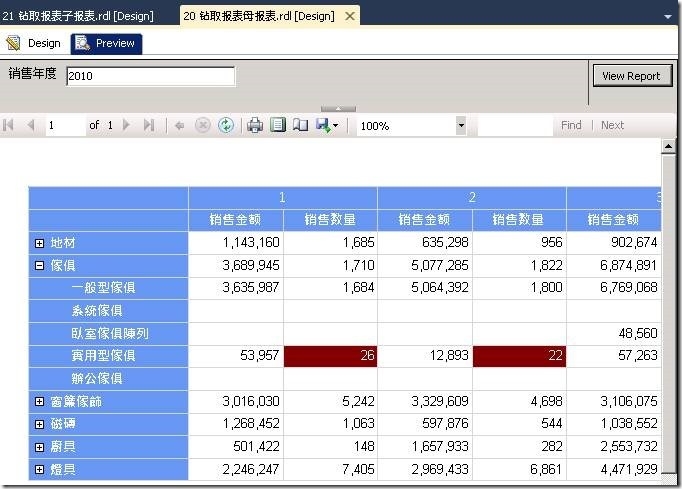
Task: Expand the 廚具 row
Action: point(40,447)
